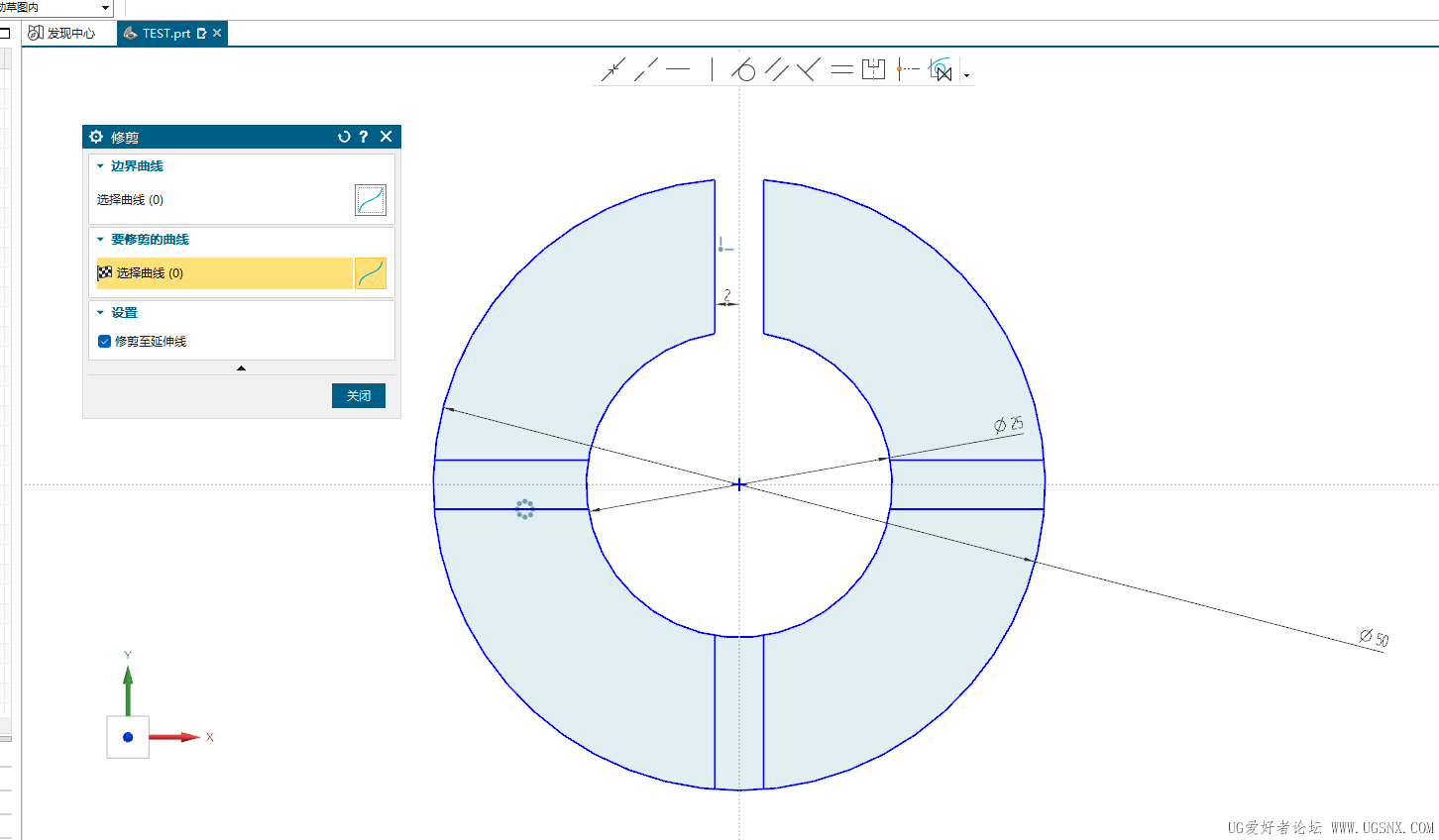Click the curve-to-trim selection icon

tap(371, 273)
